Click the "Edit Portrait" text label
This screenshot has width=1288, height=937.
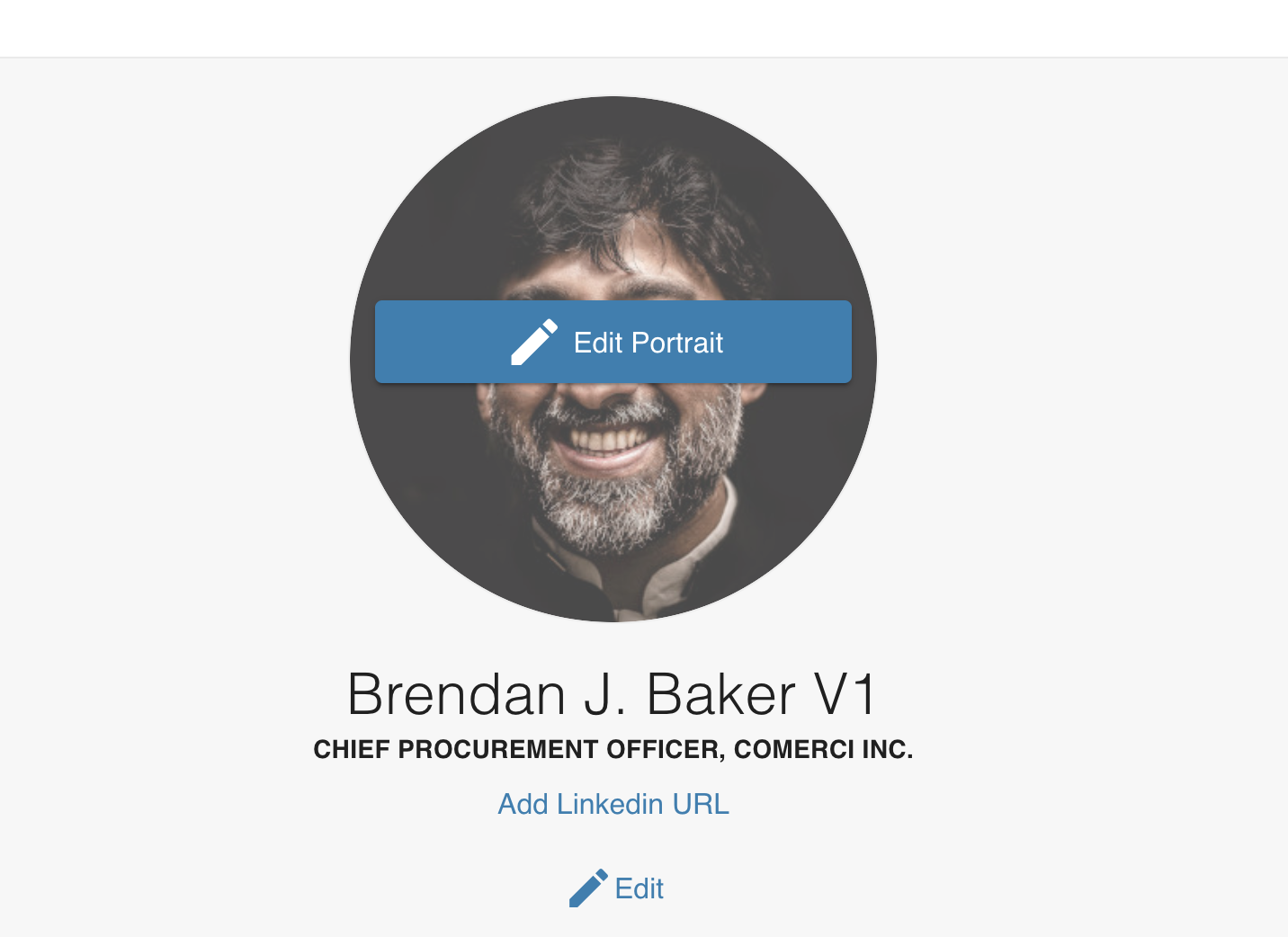click(648, 343)
